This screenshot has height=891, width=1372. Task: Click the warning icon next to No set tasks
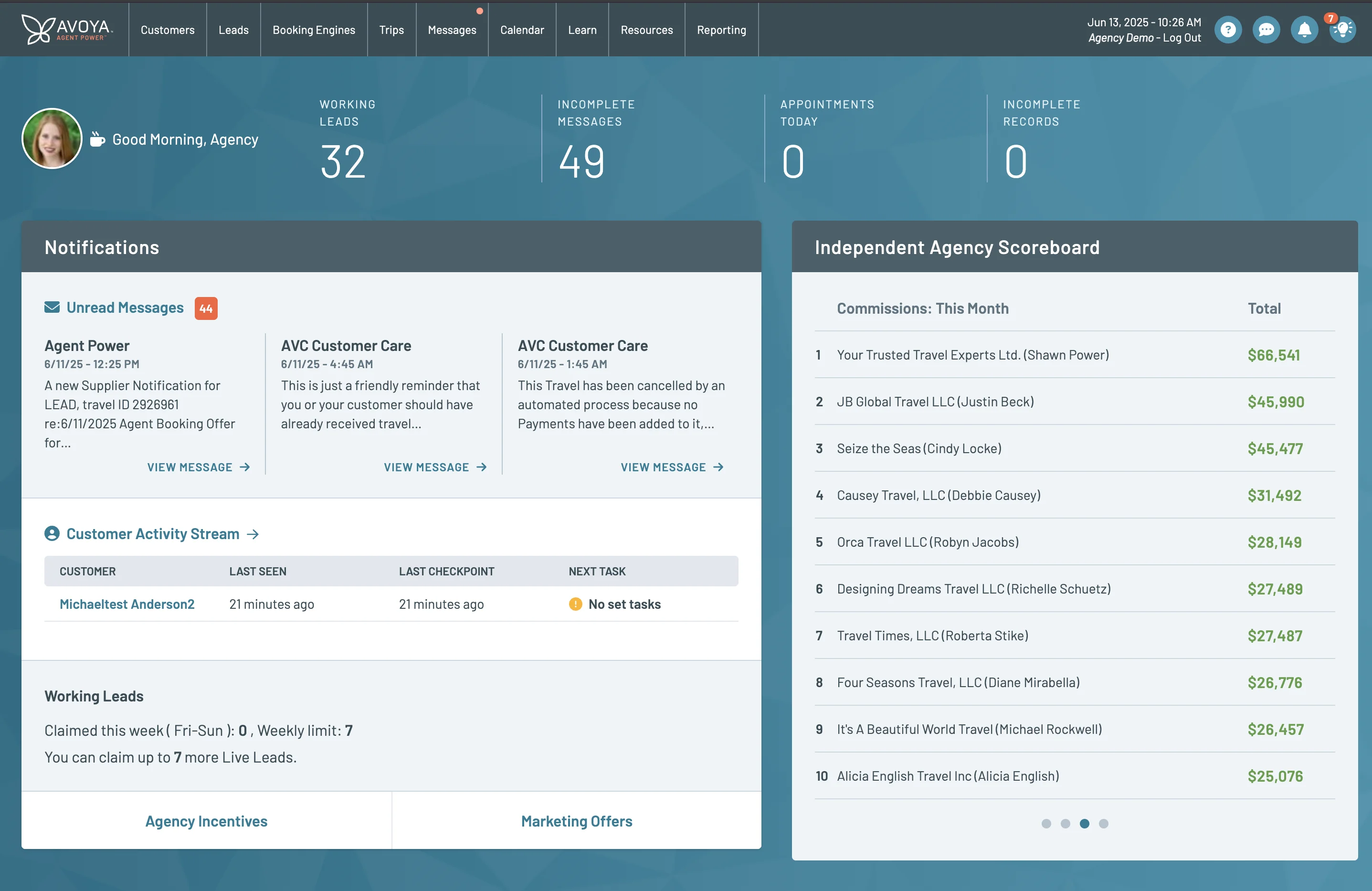575,605
